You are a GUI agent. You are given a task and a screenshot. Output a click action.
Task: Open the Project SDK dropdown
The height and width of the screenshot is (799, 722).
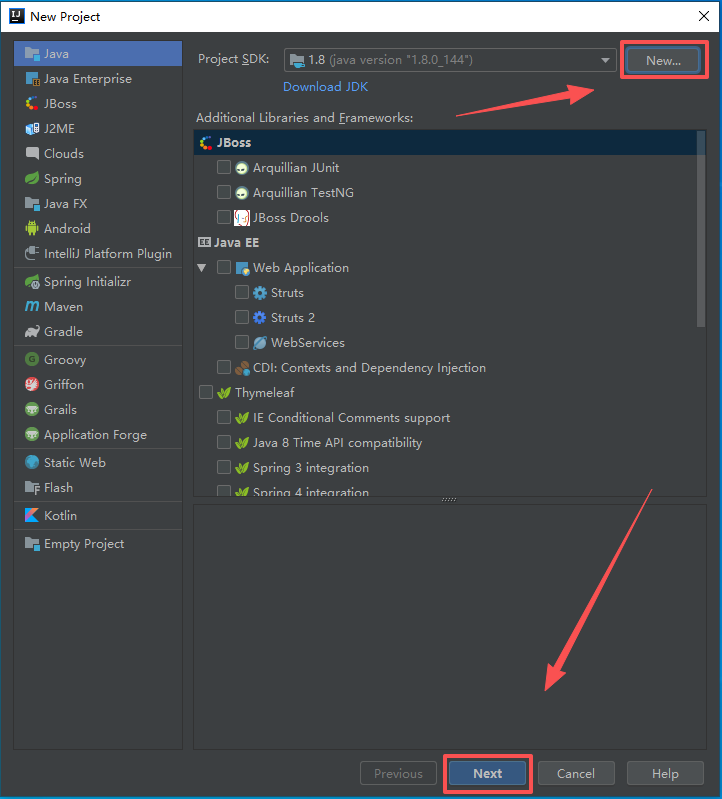pyautogui.click(x=450, y=60)
